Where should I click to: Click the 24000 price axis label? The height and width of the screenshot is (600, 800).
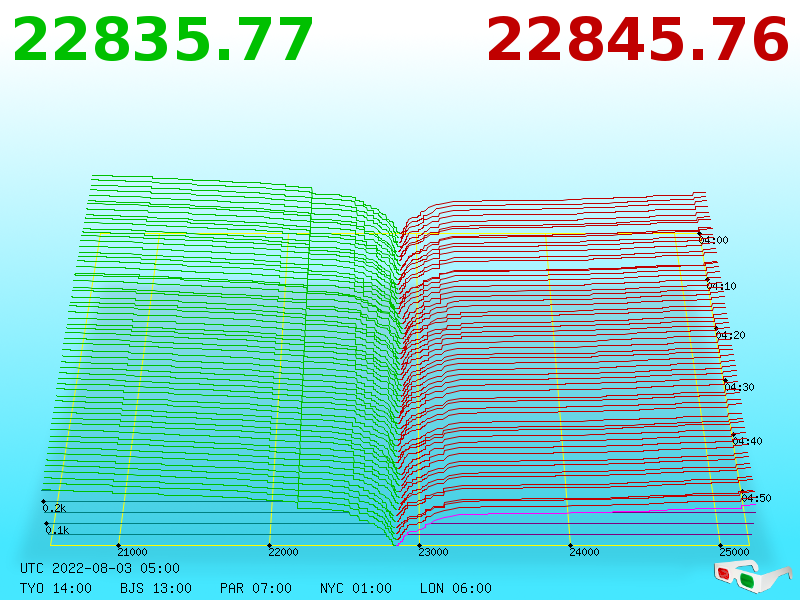click(x=584, y=552)
